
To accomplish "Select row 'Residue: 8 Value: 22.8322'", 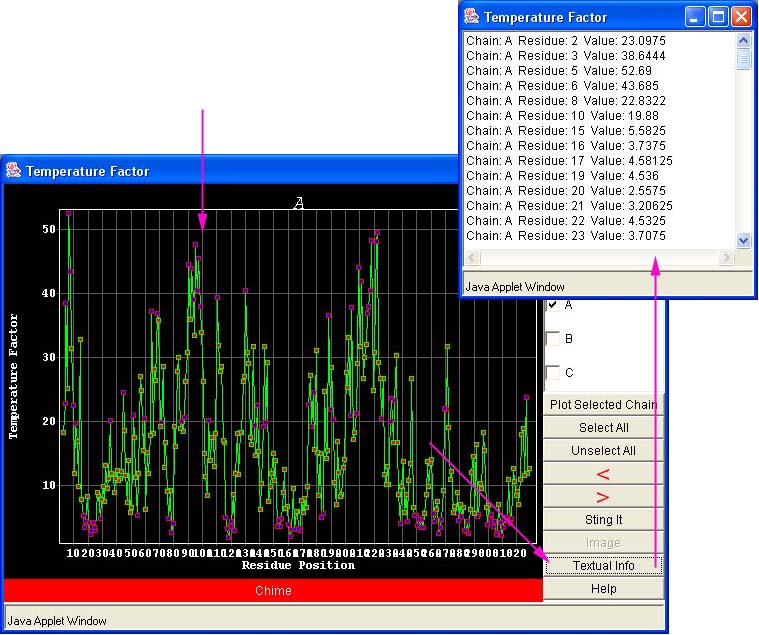I will click(x=566, y=101).
